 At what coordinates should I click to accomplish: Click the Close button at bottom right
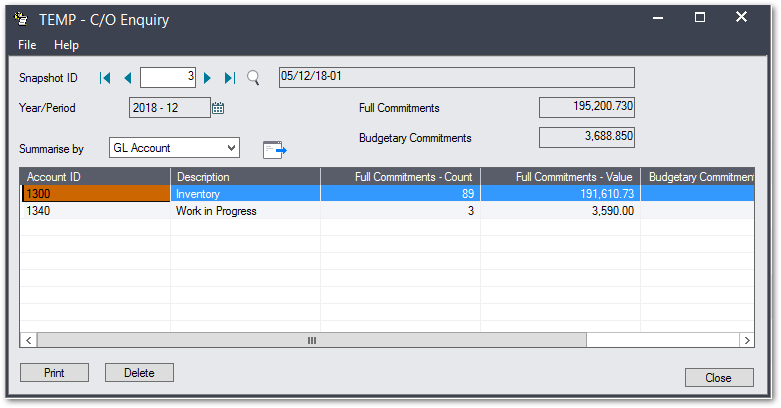719,378
